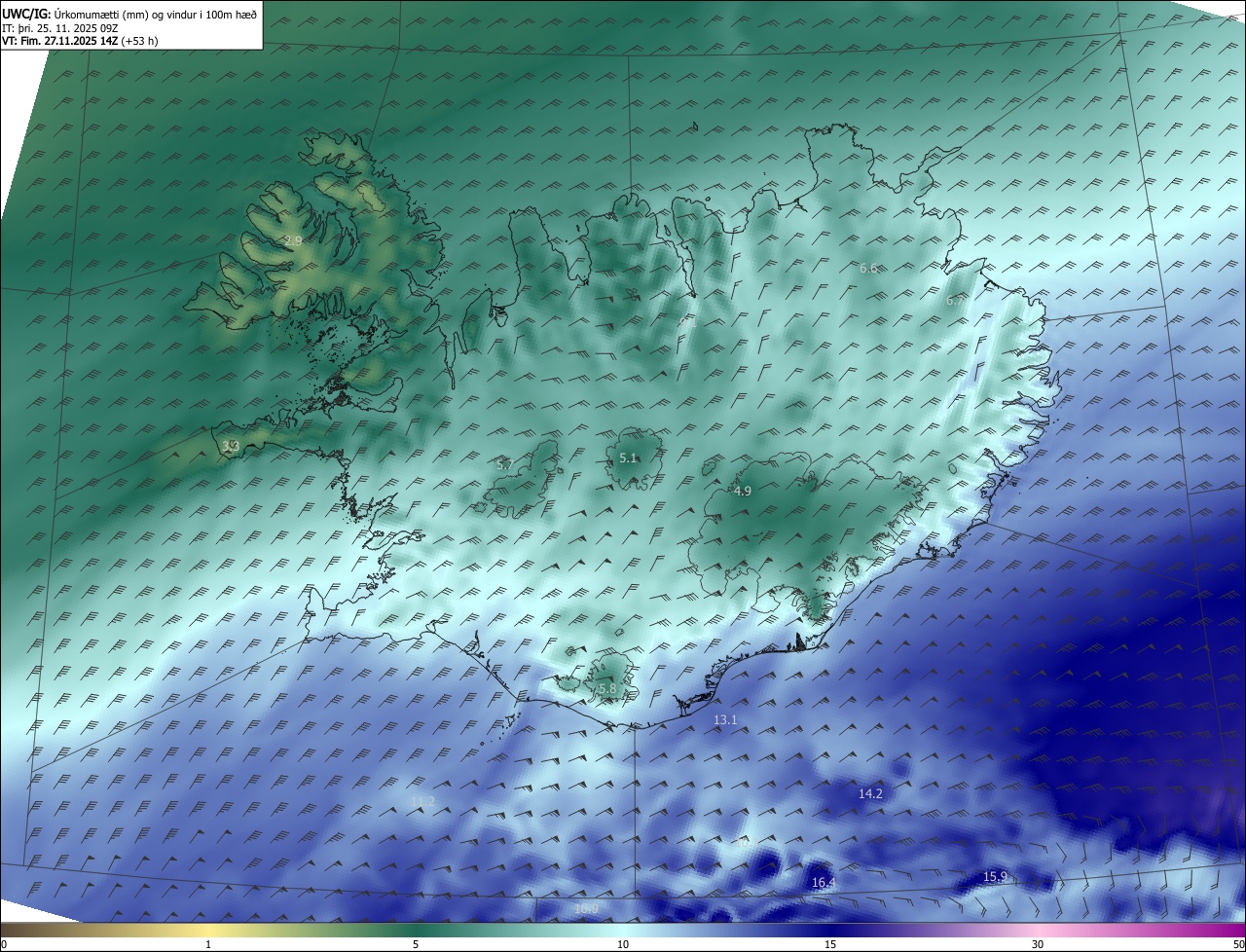Click the '15' tick on the color scale
Viewport: 1246px width, 952px height.
tap(830, 944)
